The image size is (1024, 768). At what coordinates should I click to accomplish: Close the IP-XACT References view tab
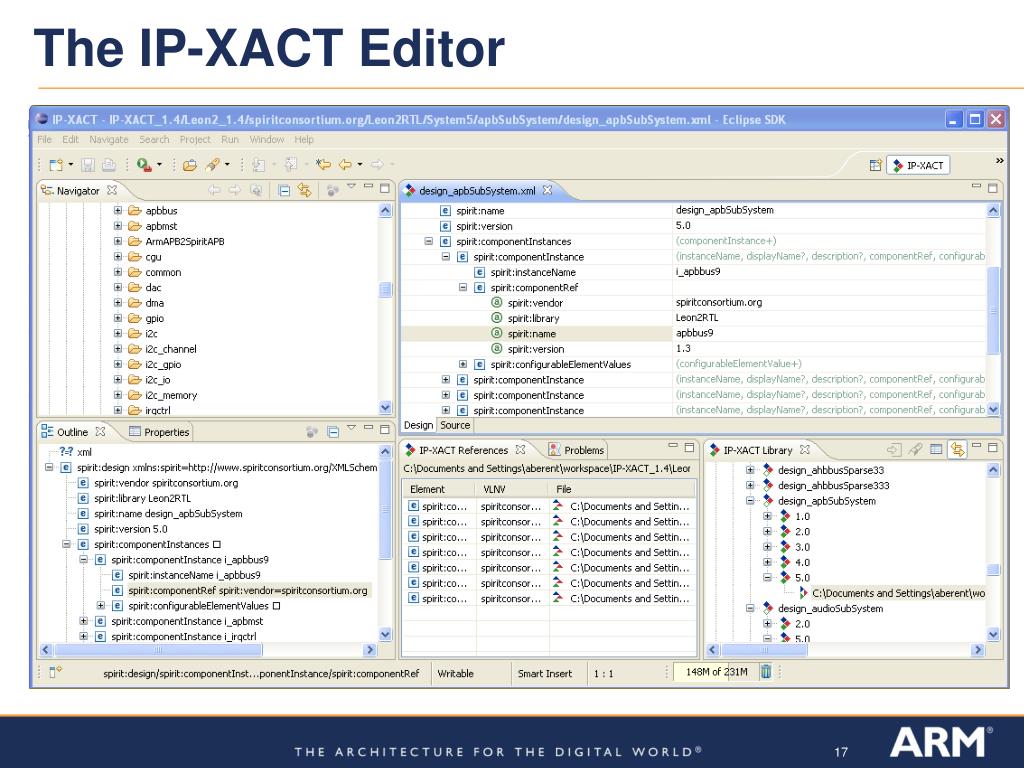tap(520, 449)
